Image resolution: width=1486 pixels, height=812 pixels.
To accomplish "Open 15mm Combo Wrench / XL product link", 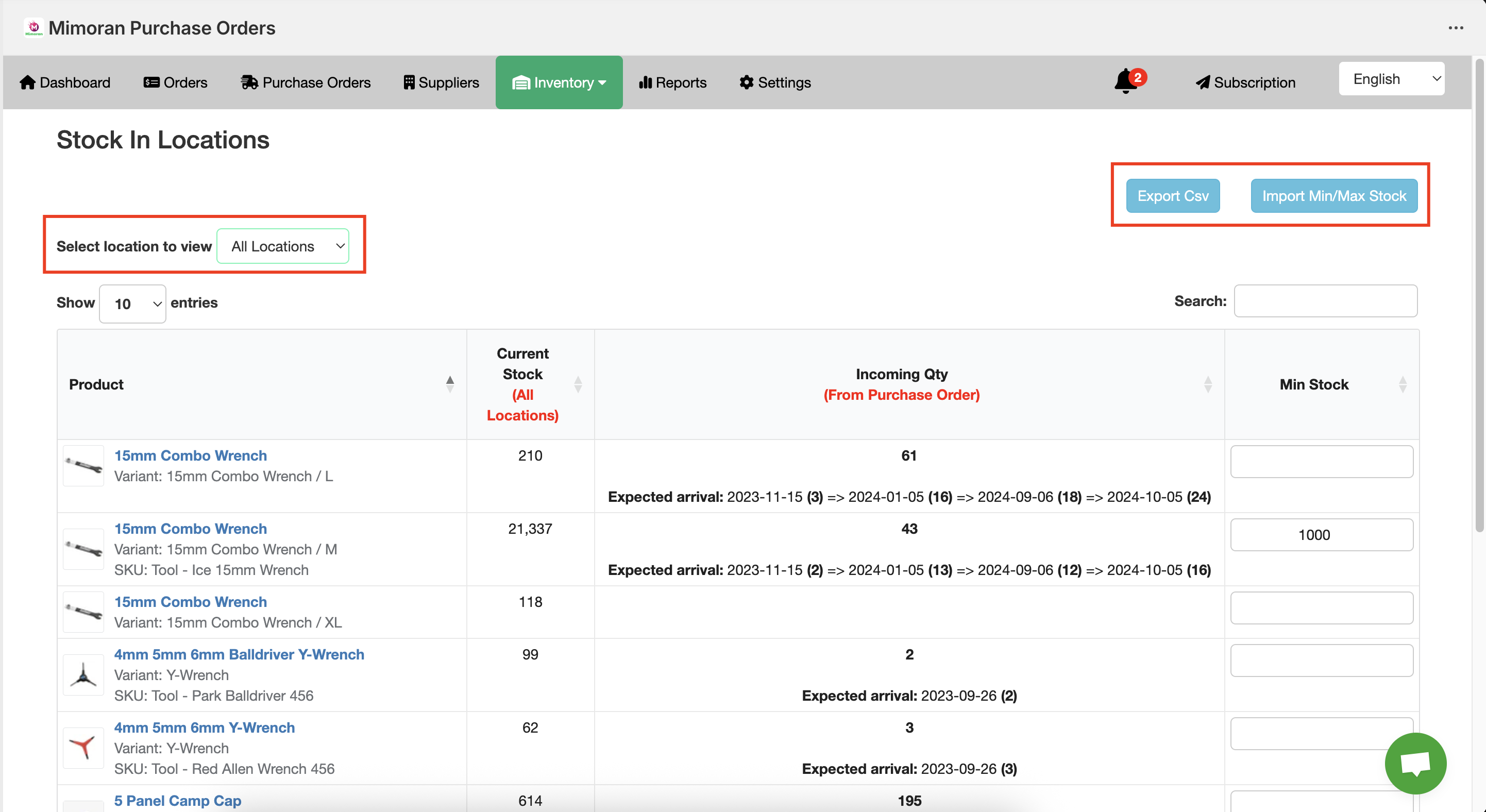I will (x=190, y=602).
